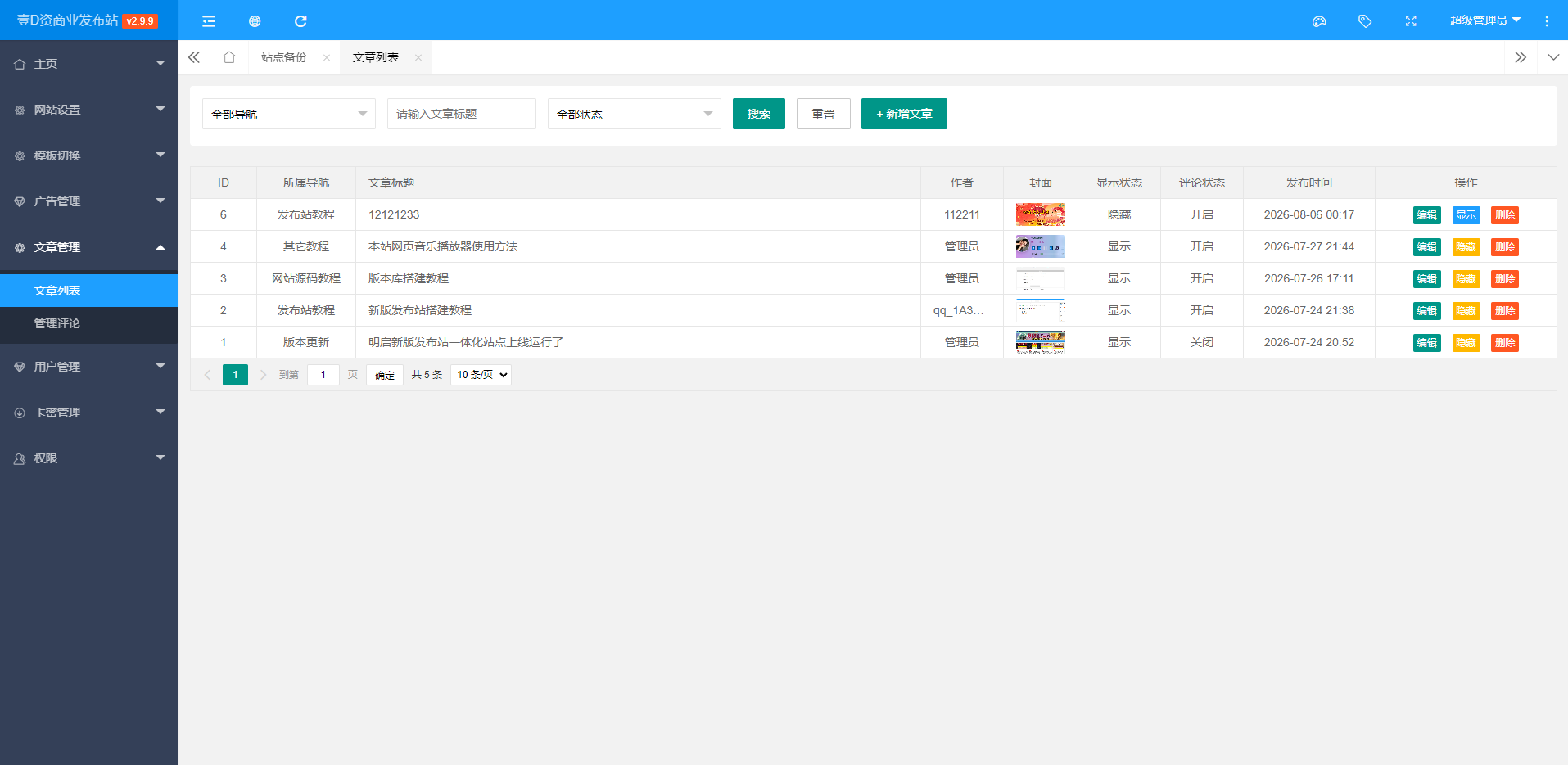Image resolution: width=1568 pixels, height=766 pixels.
Task: Select 文章列表 in the sidebar
Action: point(88,291)
